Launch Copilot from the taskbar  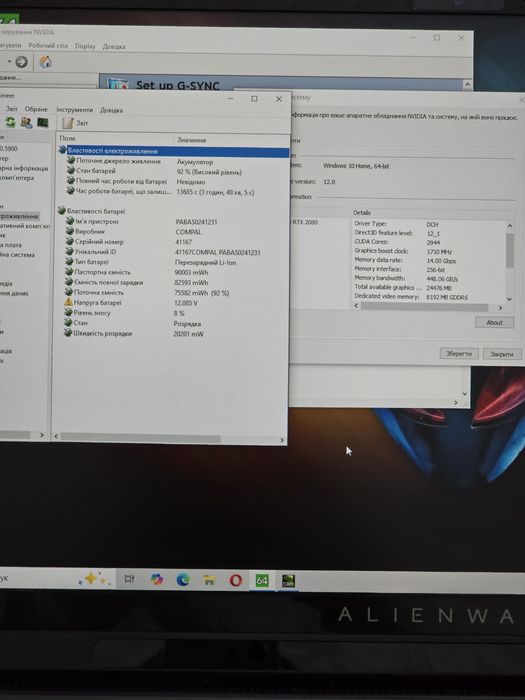click(x=157, y=579)
